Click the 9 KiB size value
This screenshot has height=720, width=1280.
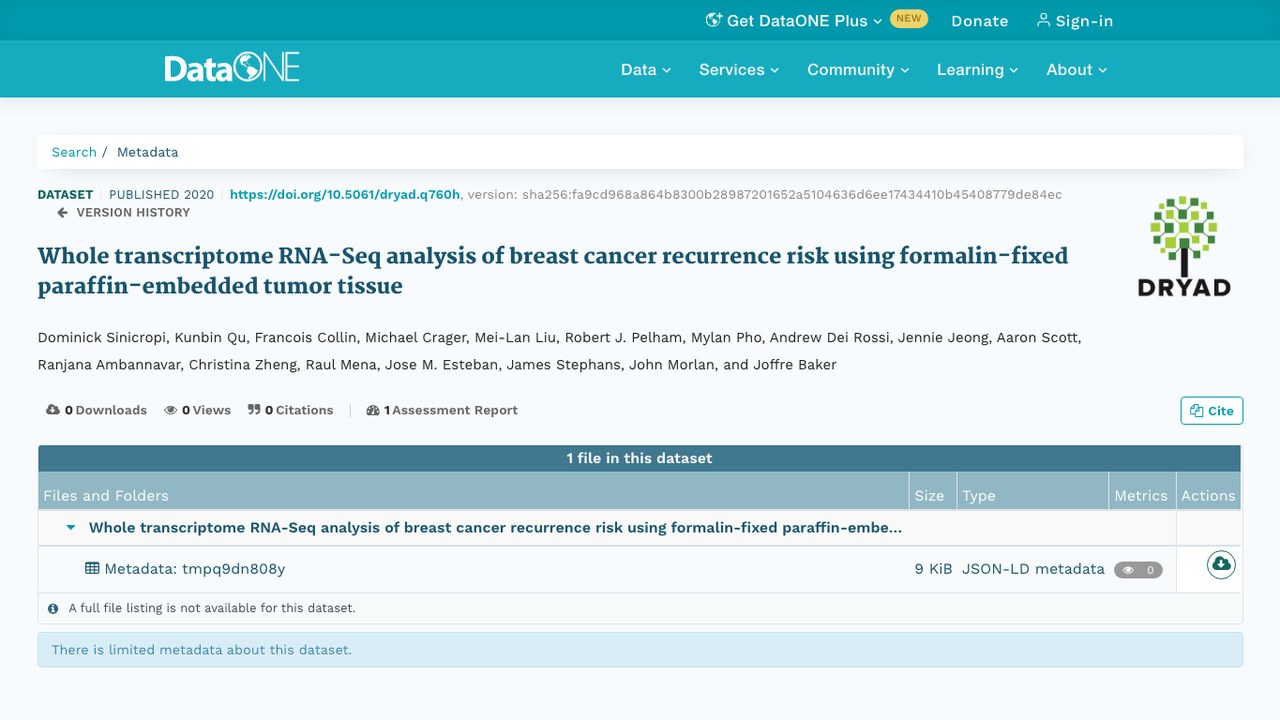tap(933, 569)
